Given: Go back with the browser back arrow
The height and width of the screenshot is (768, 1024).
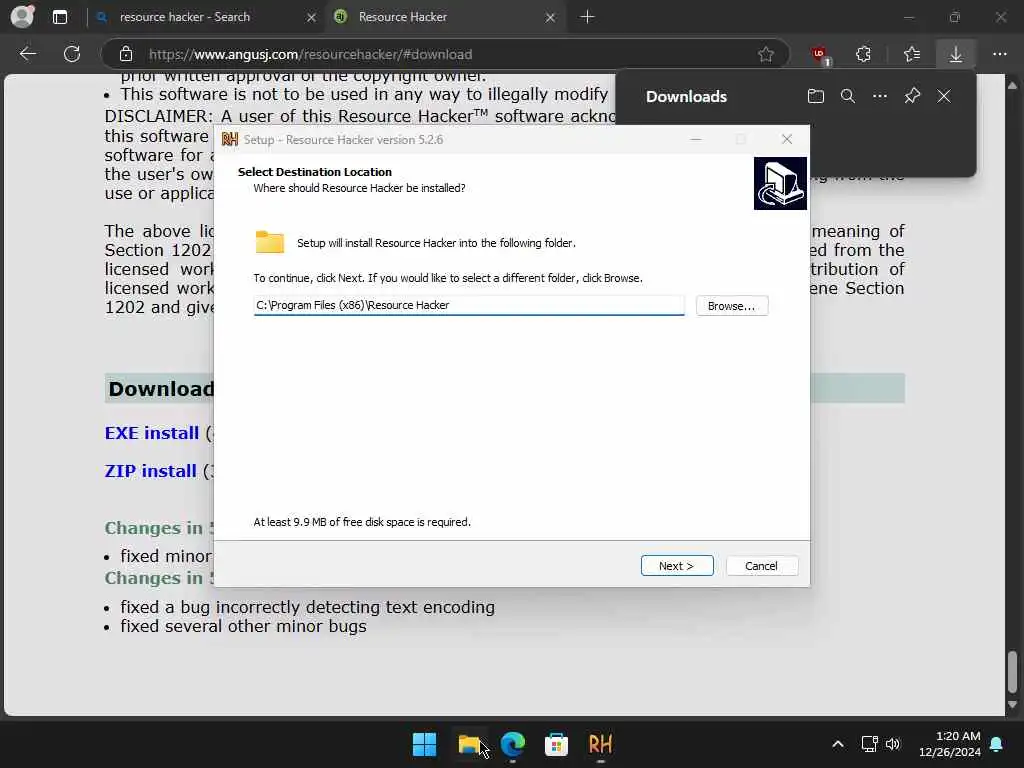Looking at the screenshot, I should point(27,54).
